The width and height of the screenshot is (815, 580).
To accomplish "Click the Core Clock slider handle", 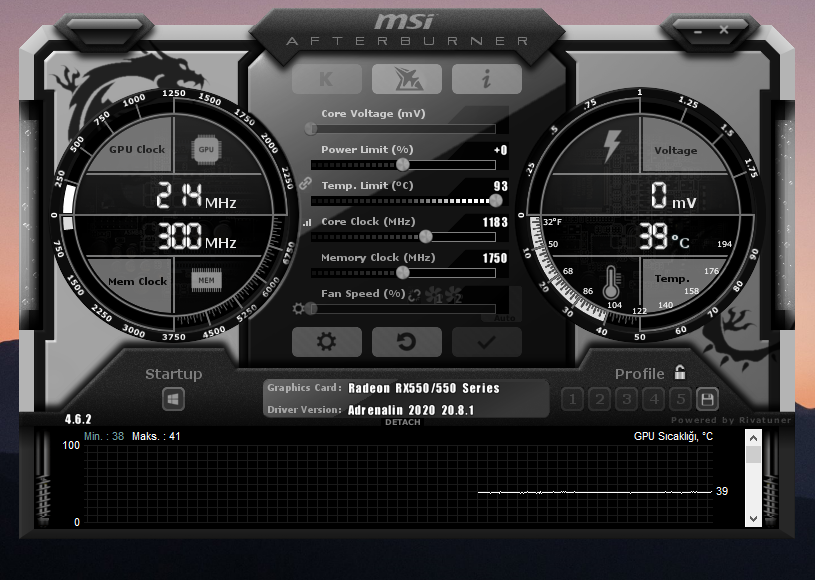I will pyautogui.click(x=426, y=237).
